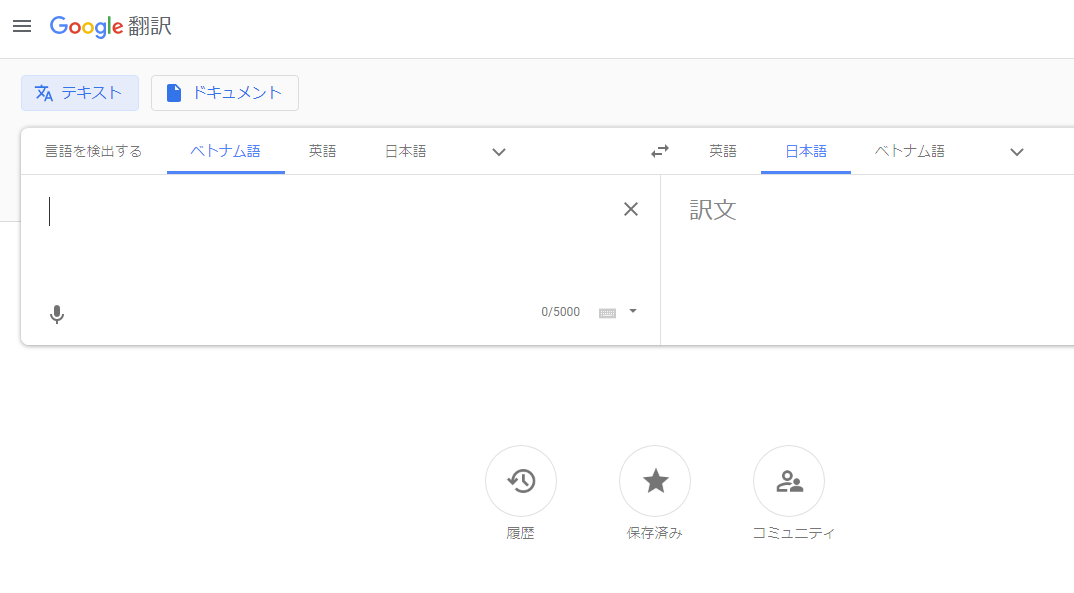
Task: Select the テキスト translation mode button
Action: point(80,93)
